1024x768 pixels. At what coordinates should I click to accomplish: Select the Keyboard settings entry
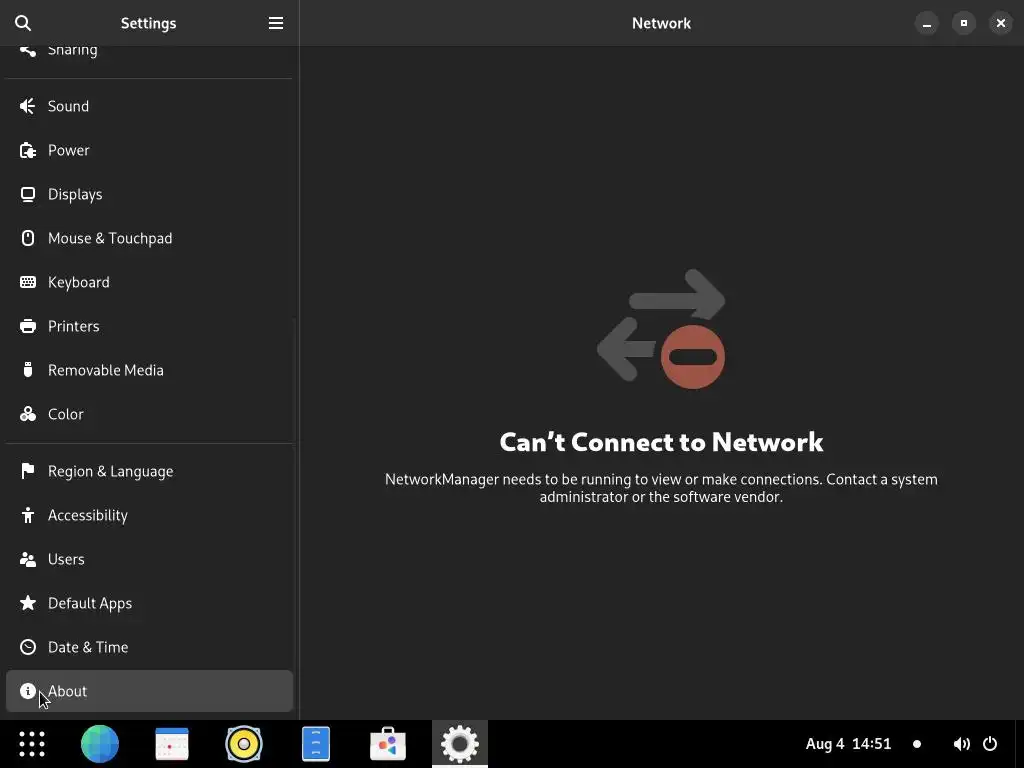149,282
